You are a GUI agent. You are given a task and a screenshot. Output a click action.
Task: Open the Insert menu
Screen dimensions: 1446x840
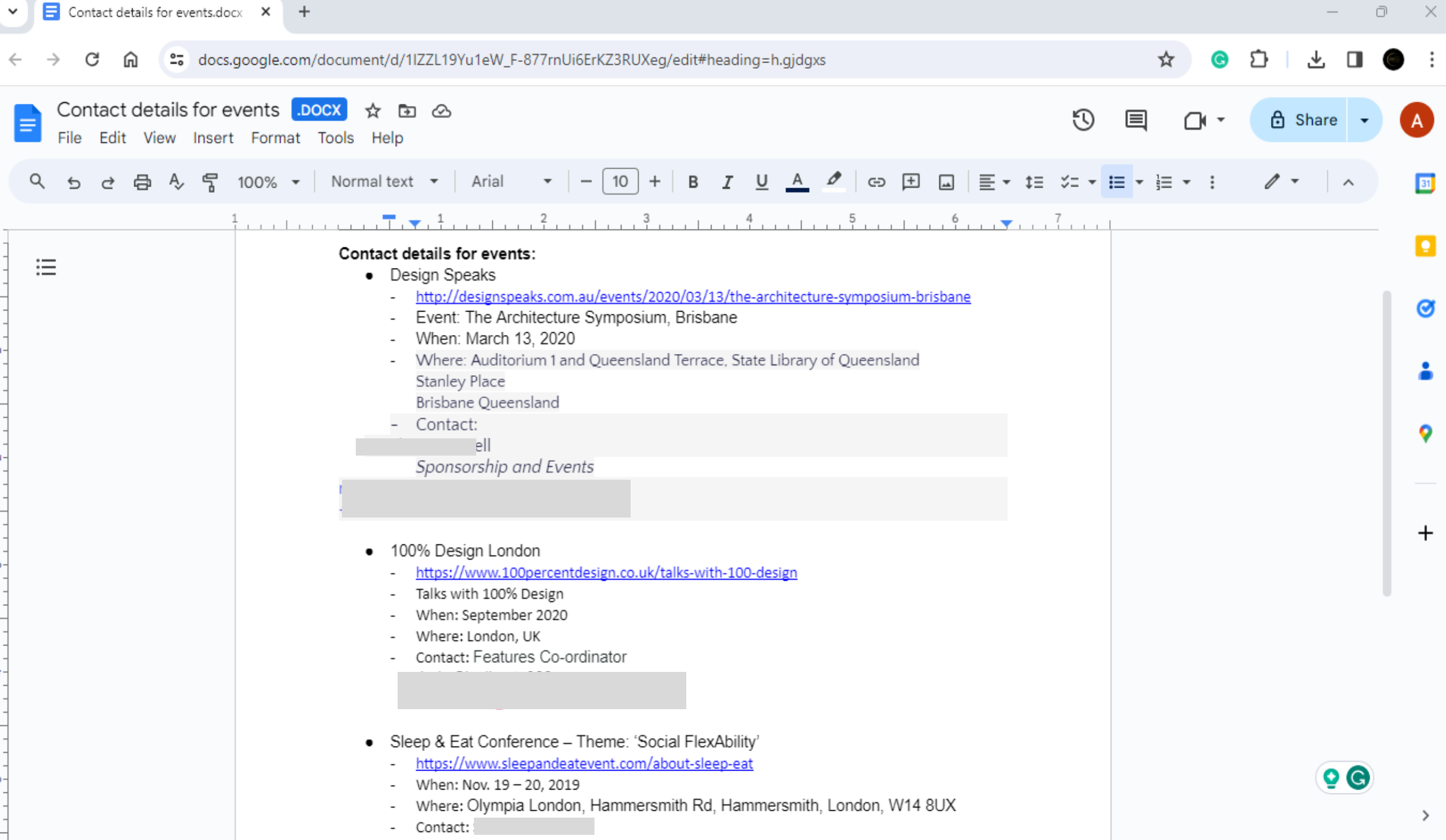point(212,138)
